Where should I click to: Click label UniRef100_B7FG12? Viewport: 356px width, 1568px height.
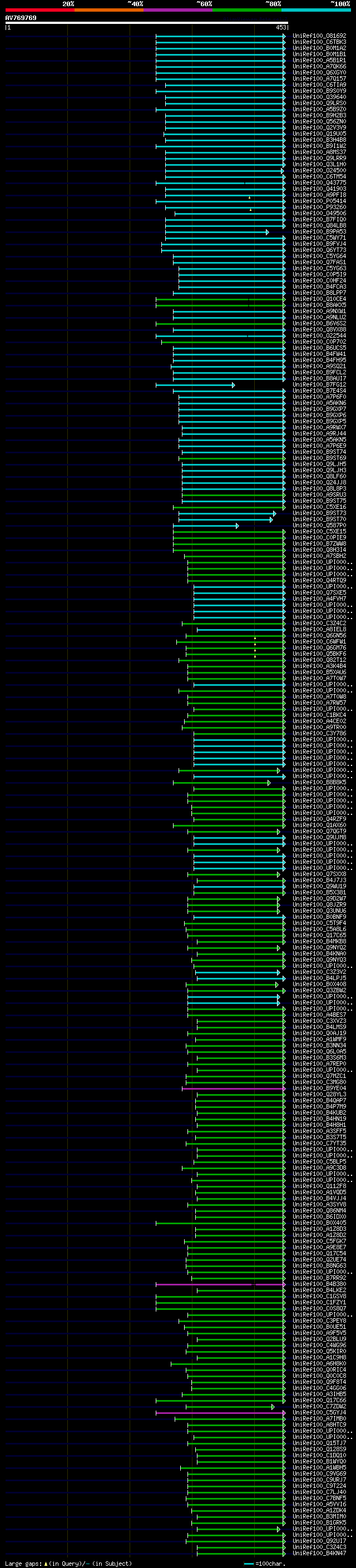319,384
